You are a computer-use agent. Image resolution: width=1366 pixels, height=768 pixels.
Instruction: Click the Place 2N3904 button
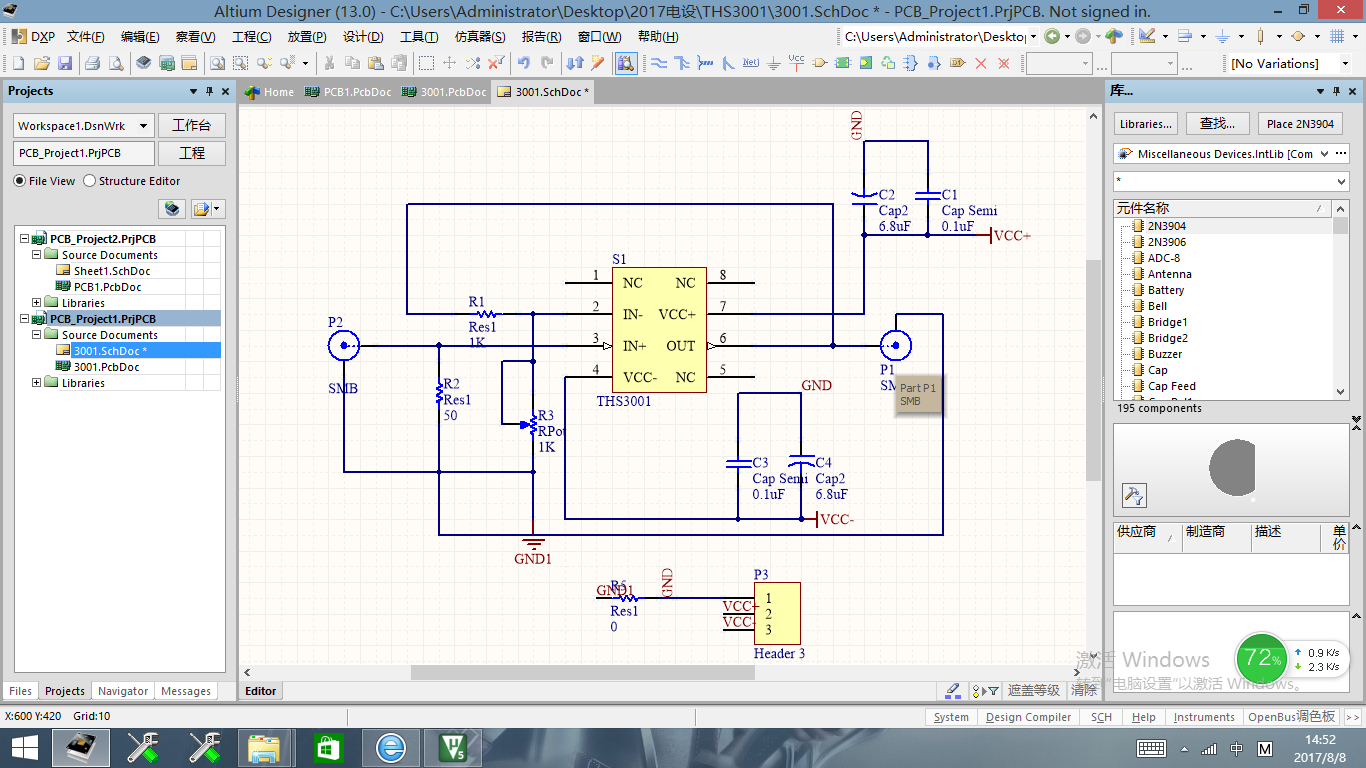coord(1300,124)
